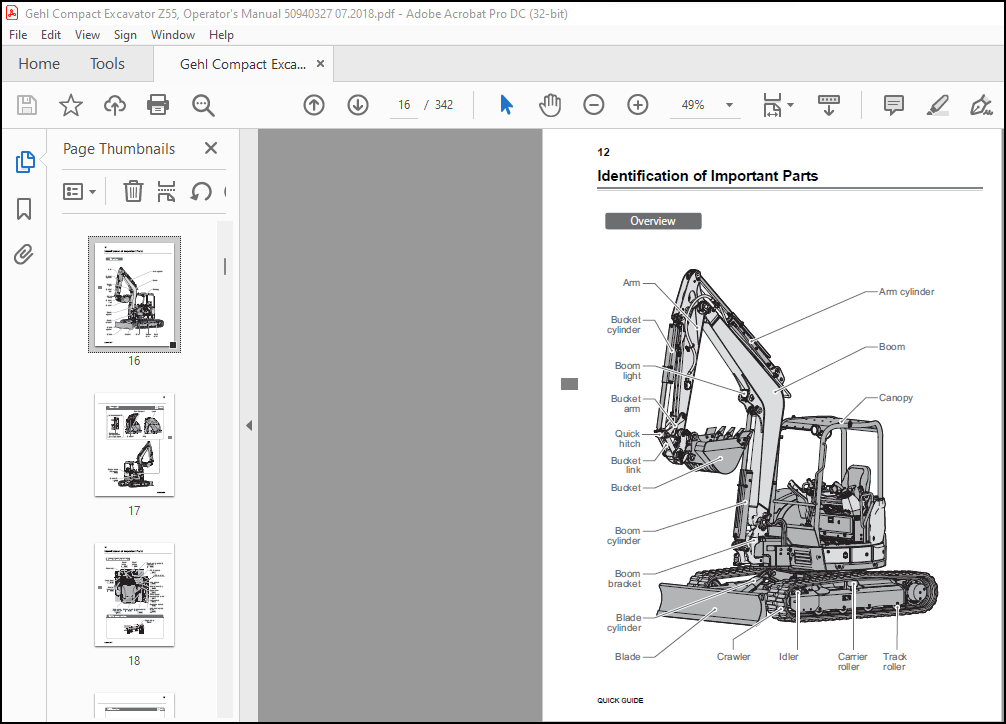Click the 'Quick hitch' label in the diagram
Screen dimensions: 1006x724
(x=628, y=438)
